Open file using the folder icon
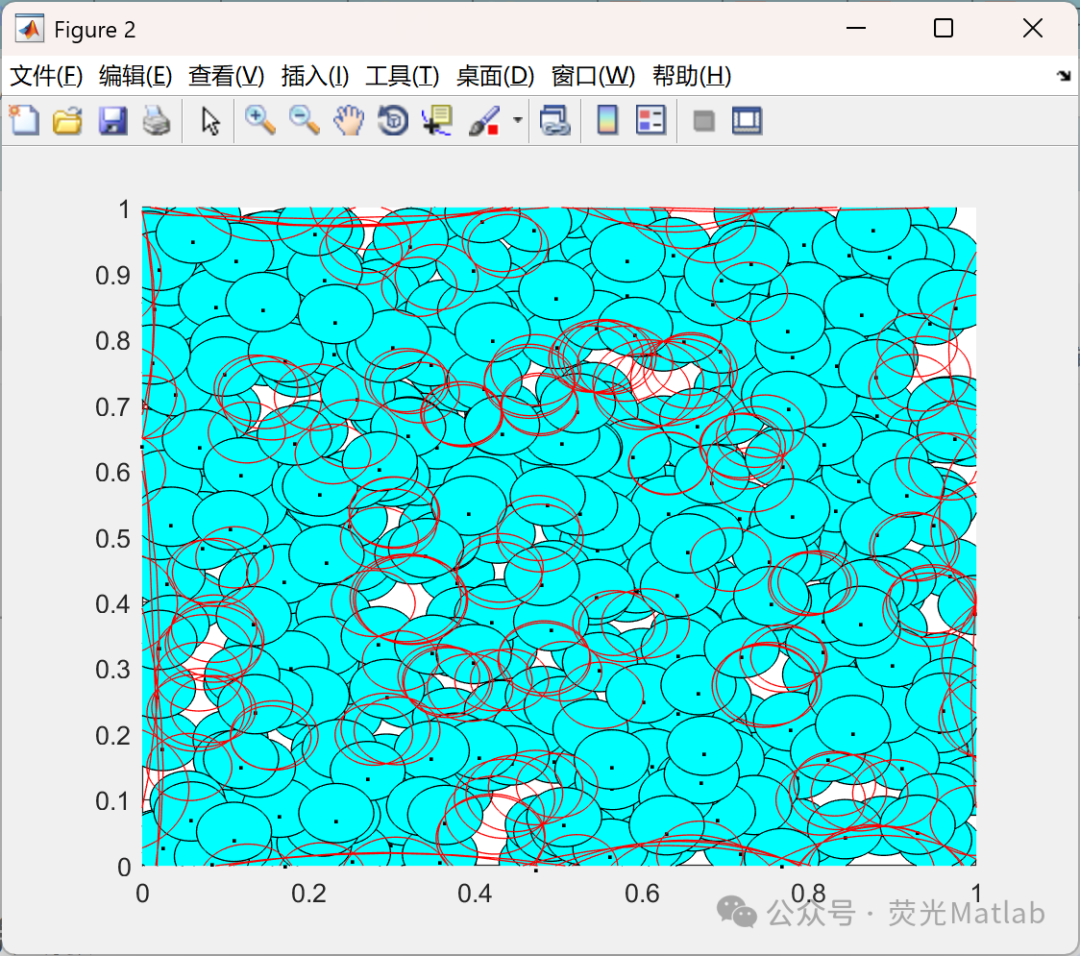The width and height of the screenshot is (1080, 956). [68, 121]
